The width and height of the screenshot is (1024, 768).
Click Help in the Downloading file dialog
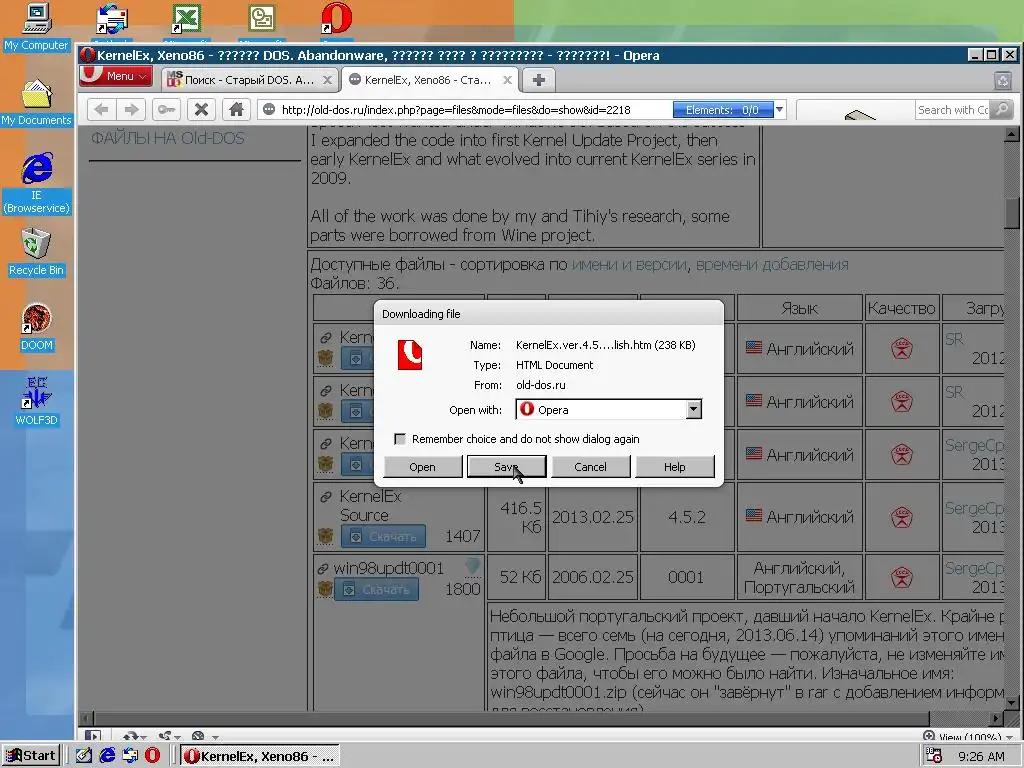coord(675,467)
